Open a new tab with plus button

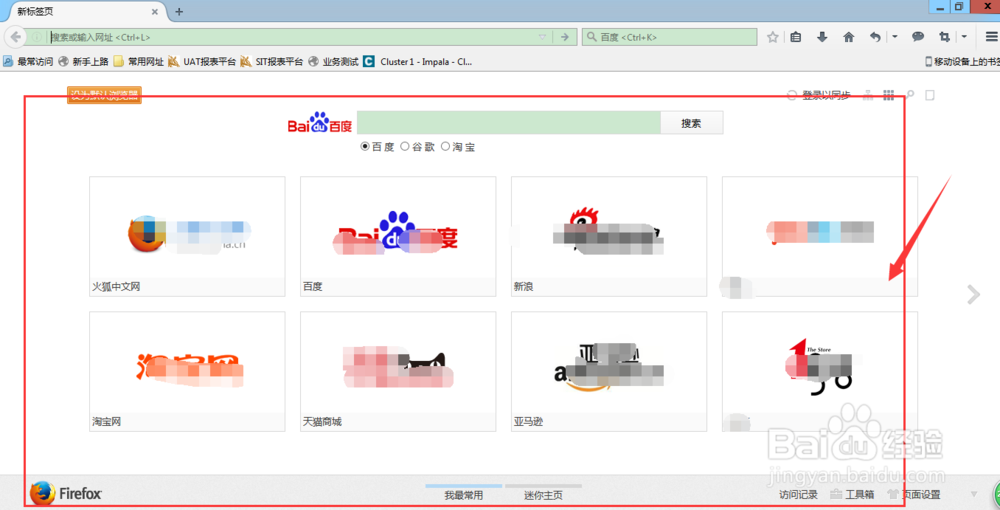(179, 11)
